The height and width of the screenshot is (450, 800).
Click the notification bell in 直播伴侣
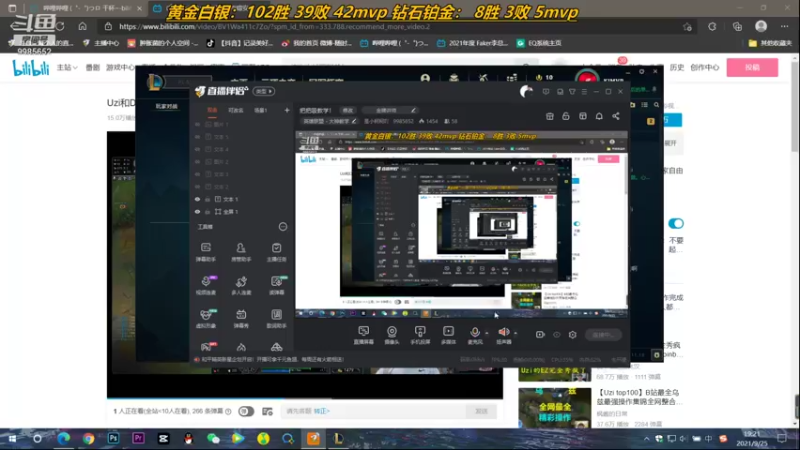pos(599,116)
